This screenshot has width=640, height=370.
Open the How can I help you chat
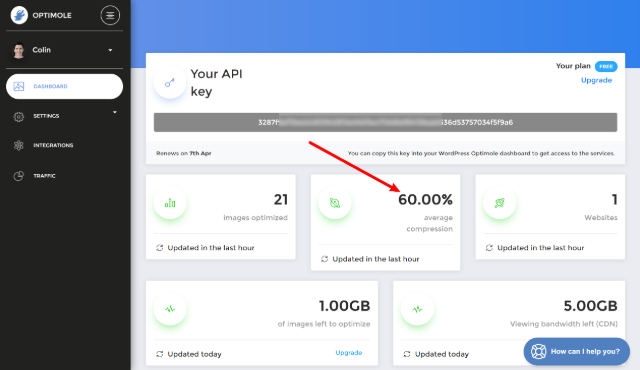(x=577, y=352)
